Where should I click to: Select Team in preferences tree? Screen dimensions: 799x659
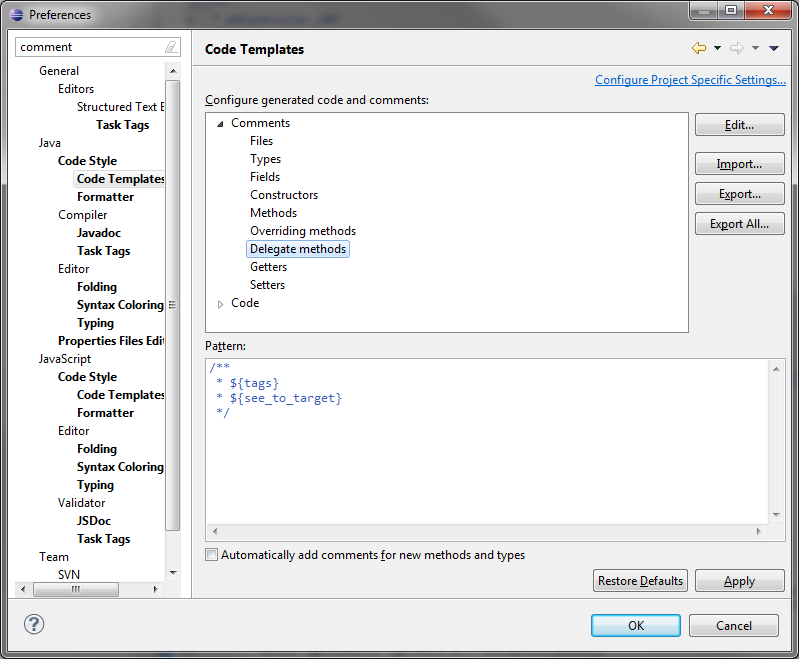[x=54, y=557]
